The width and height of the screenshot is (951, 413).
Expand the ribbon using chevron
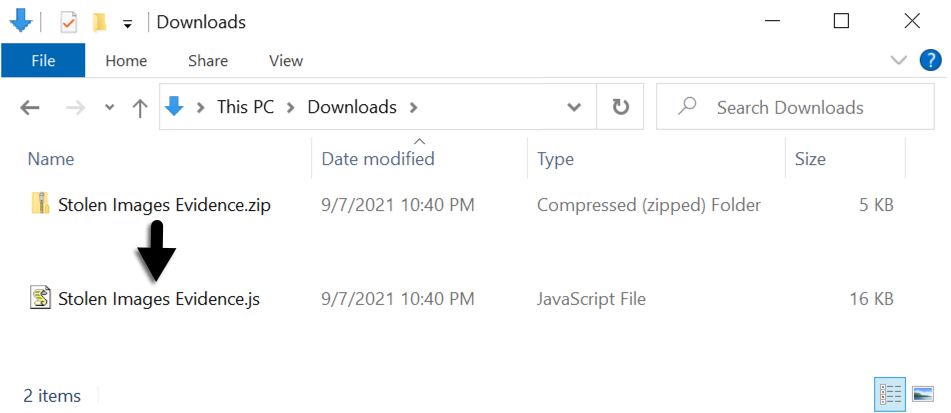click(x=898, y=61)
